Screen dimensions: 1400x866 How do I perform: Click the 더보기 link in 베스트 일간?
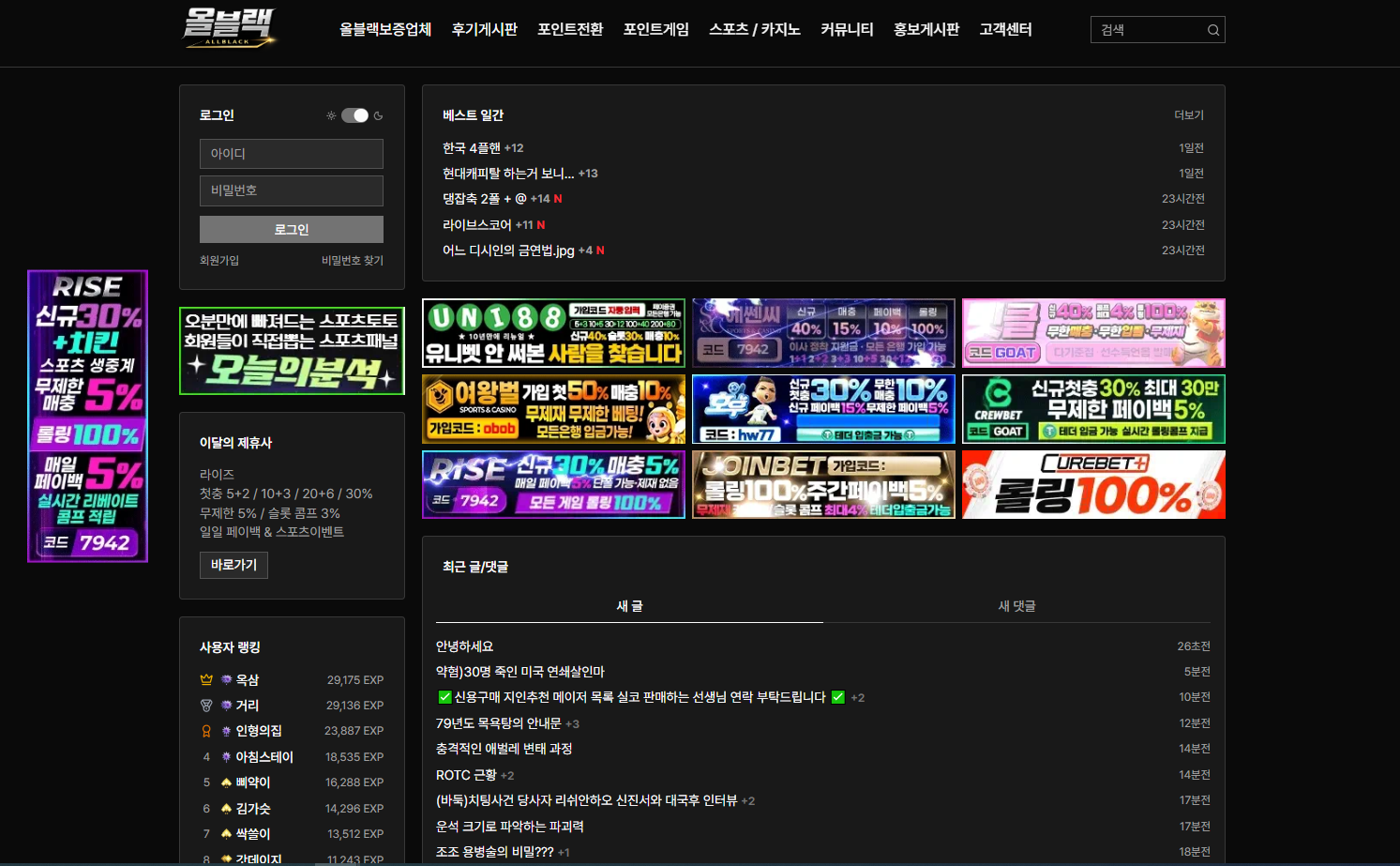coord(1188,115)
